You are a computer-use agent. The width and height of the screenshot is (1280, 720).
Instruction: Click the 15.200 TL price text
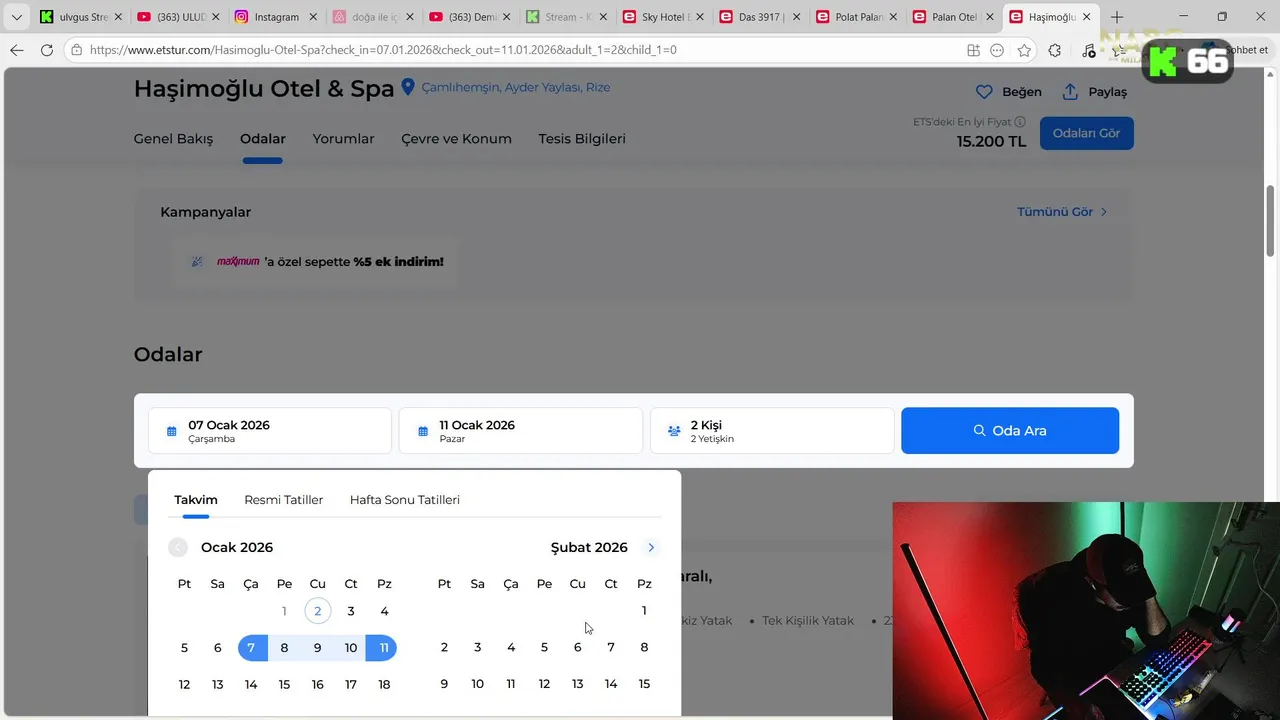(x=991, y=142)
